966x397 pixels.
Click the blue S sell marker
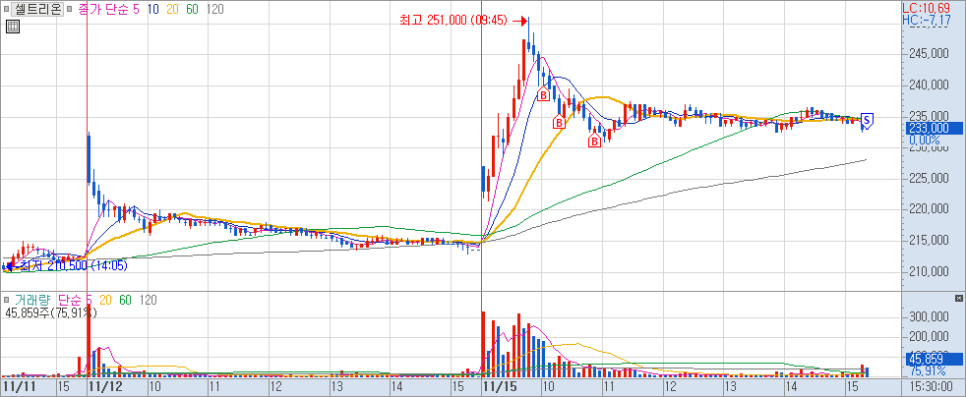(x=867, y=121)
